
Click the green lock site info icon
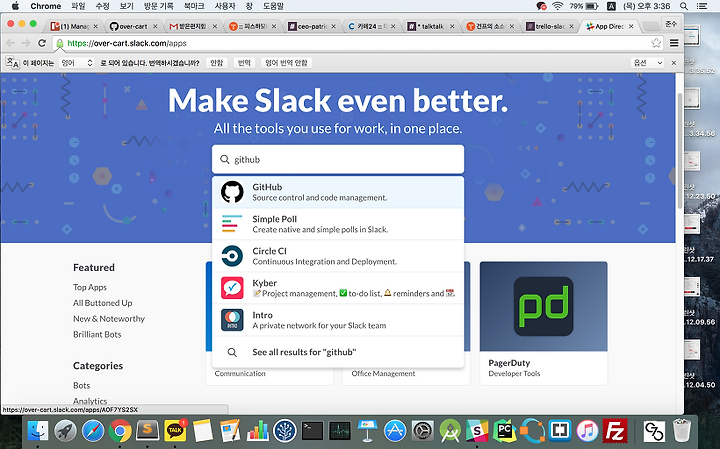click(59, 43)
